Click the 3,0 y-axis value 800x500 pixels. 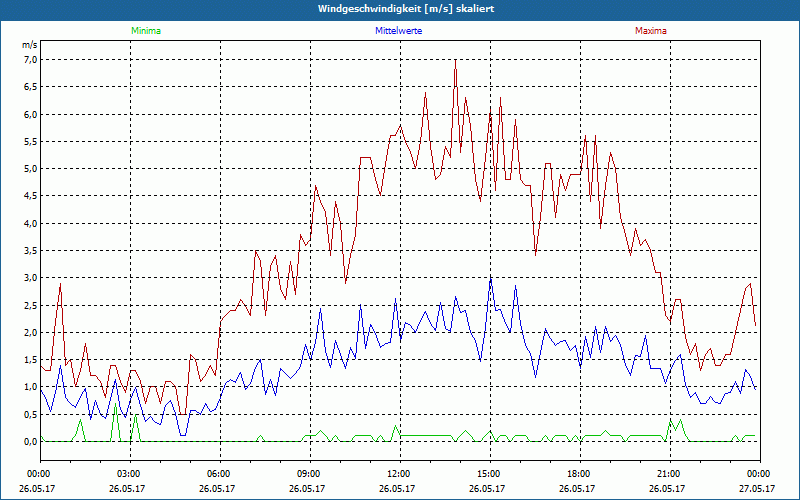31,278
